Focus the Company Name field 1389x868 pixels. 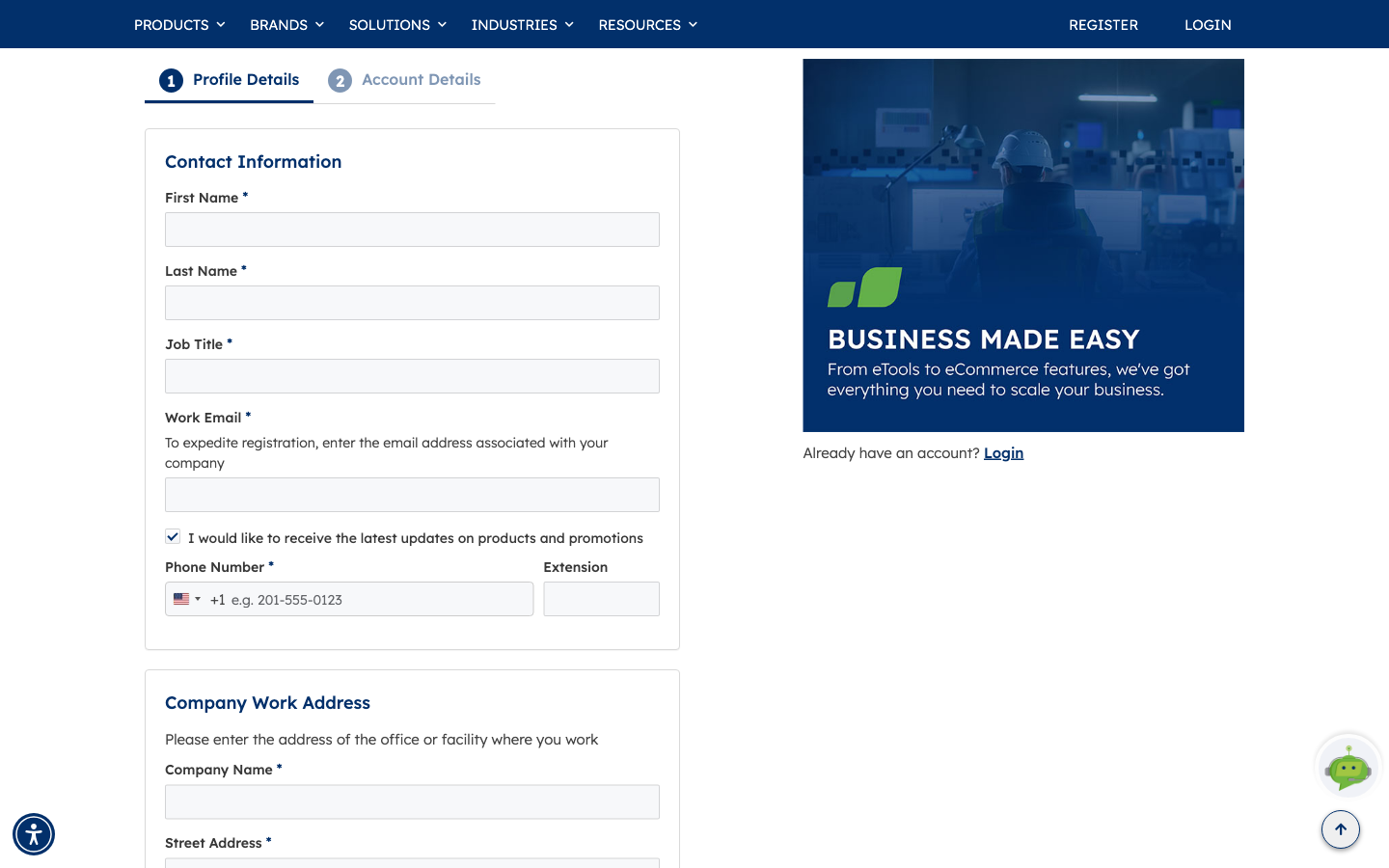[x=412, y=801]
